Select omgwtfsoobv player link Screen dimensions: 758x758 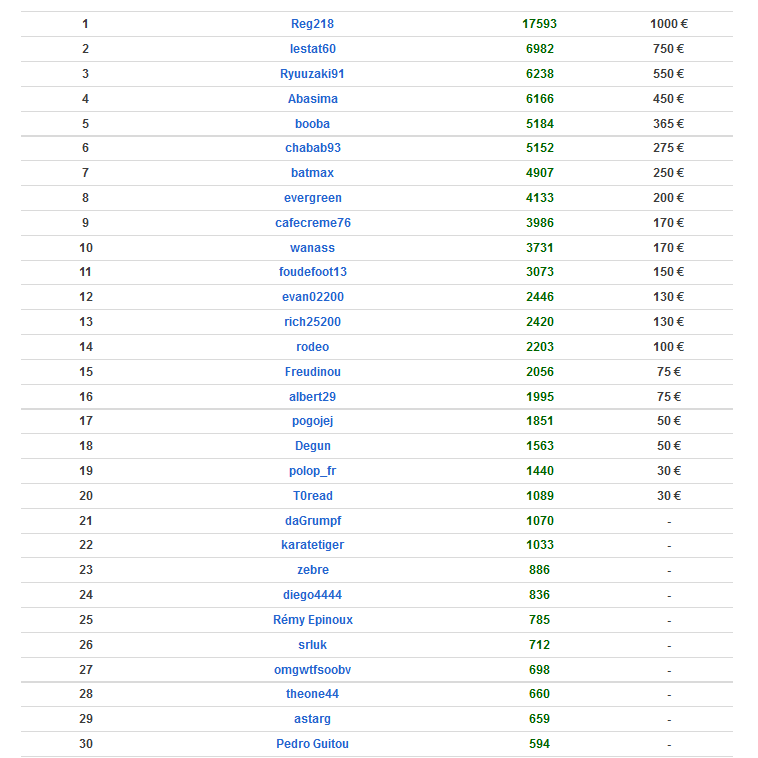312,670
